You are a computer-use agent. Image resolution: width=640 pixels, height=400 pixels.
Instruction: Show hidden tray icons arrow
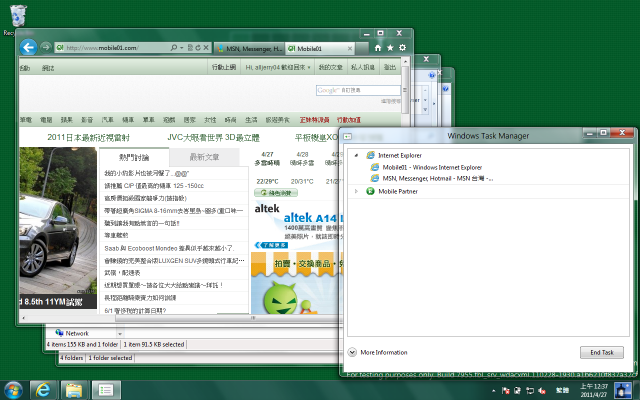493,391
